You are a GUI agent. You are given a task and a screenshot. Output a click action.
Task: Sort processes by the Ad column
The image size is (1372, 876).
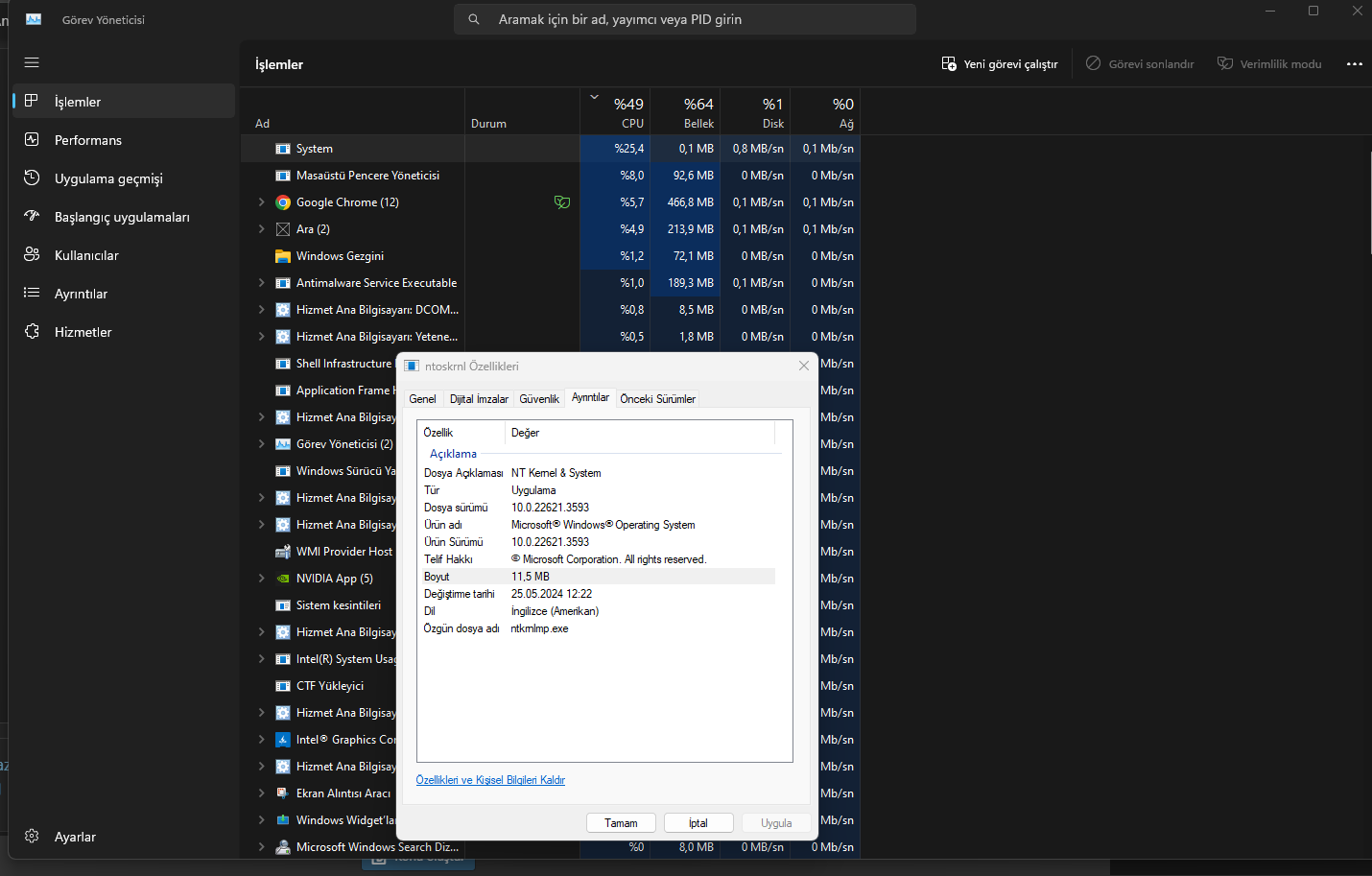[x=353, y=111]
